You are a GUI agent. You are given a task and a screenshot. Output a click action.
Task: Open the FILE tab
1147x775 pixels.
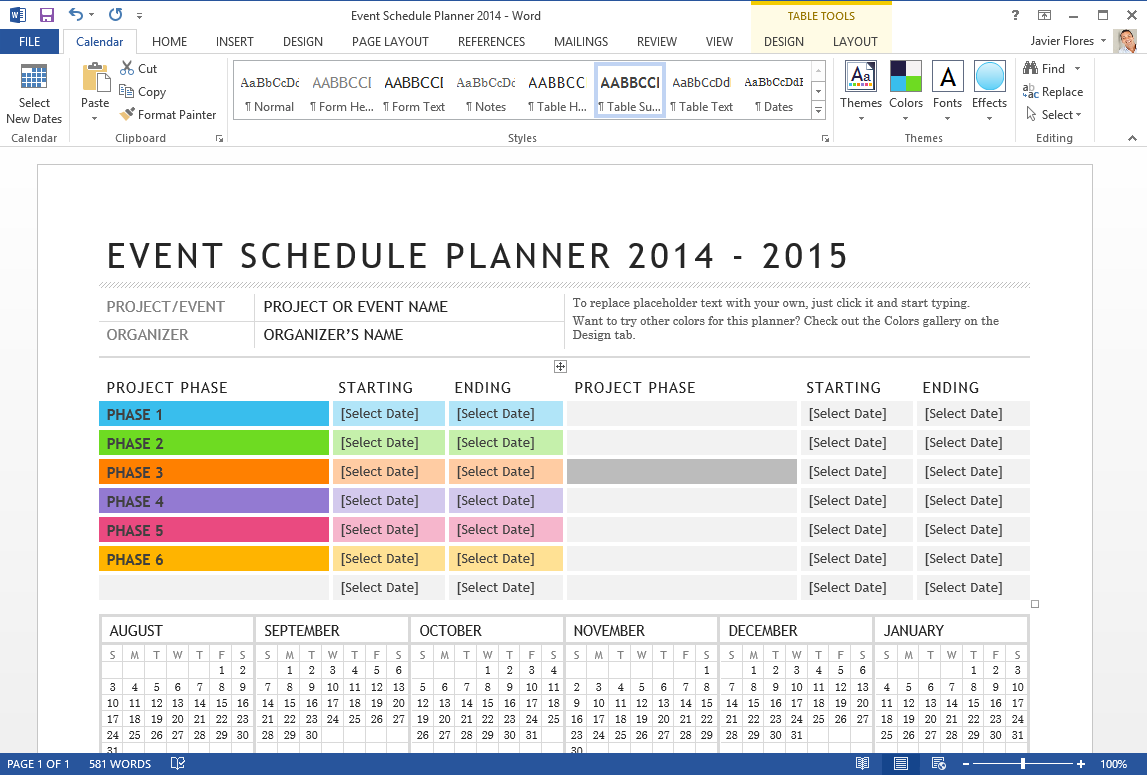click(29, 42)
